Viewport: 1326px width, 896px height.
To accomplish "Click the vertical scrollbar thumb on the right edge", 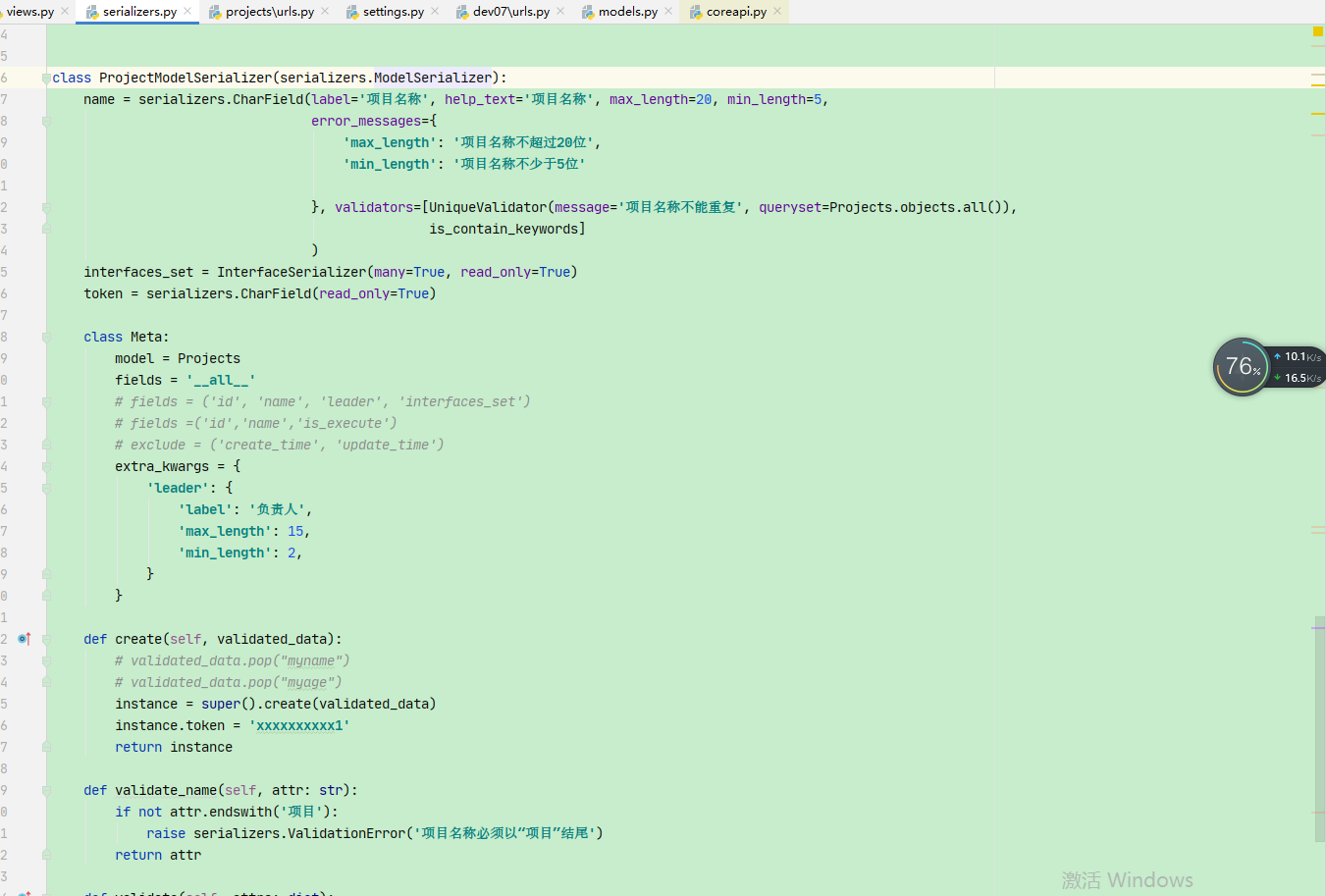I will click(x=1320, y=729).
